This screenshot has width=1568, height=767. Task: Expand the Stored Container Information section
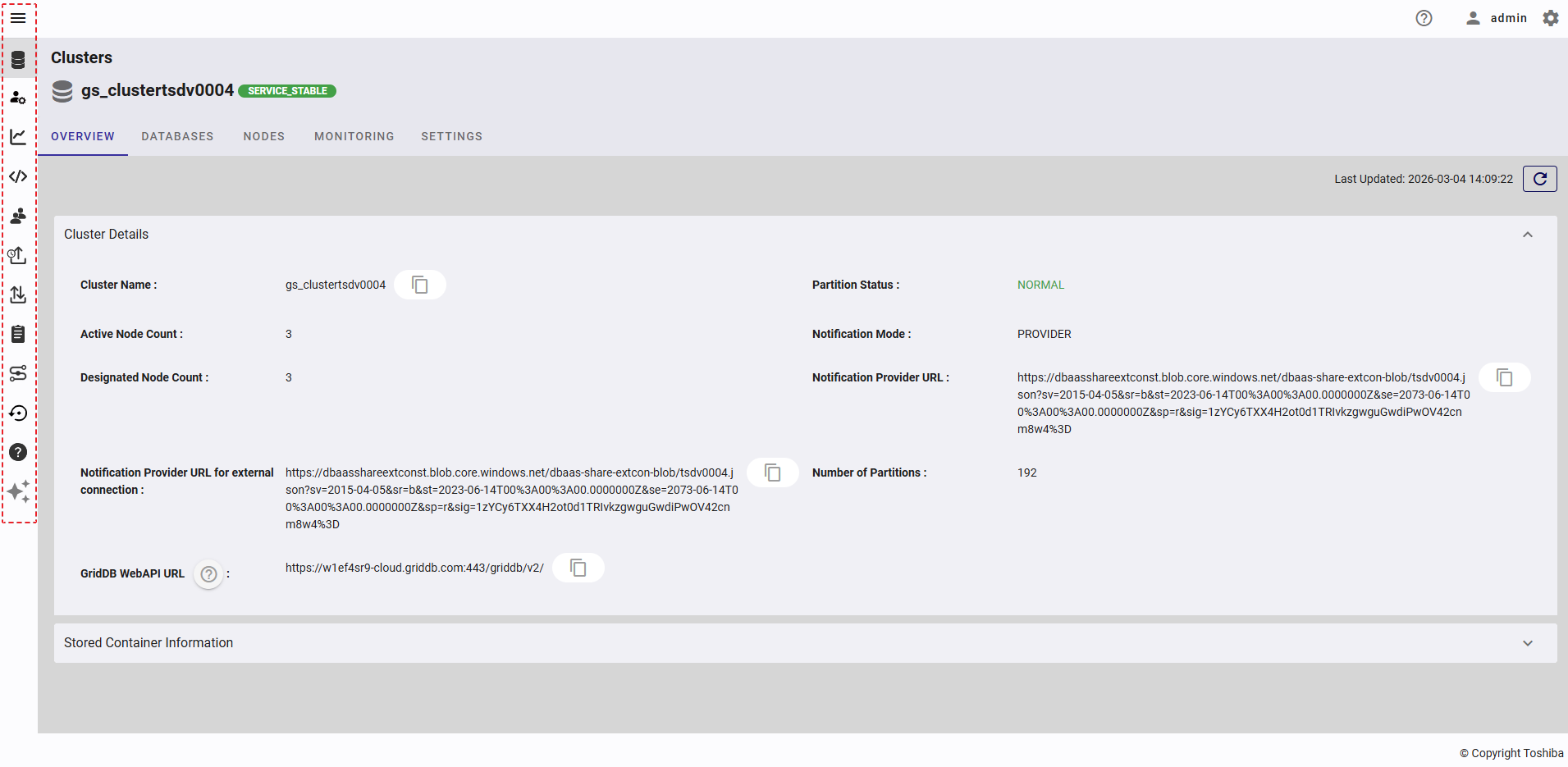pos(1527,643)
